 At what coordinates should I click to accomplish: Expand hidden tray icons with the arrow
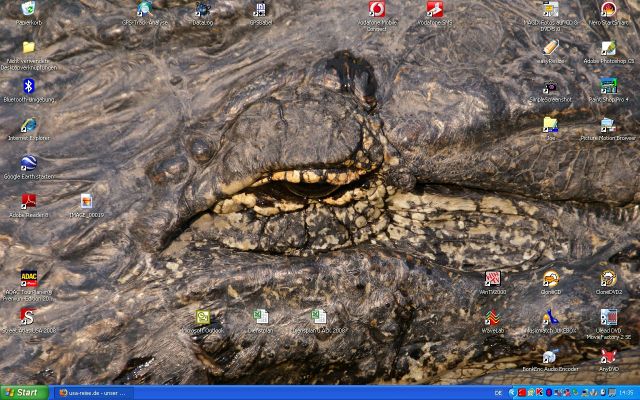[513, 393]
